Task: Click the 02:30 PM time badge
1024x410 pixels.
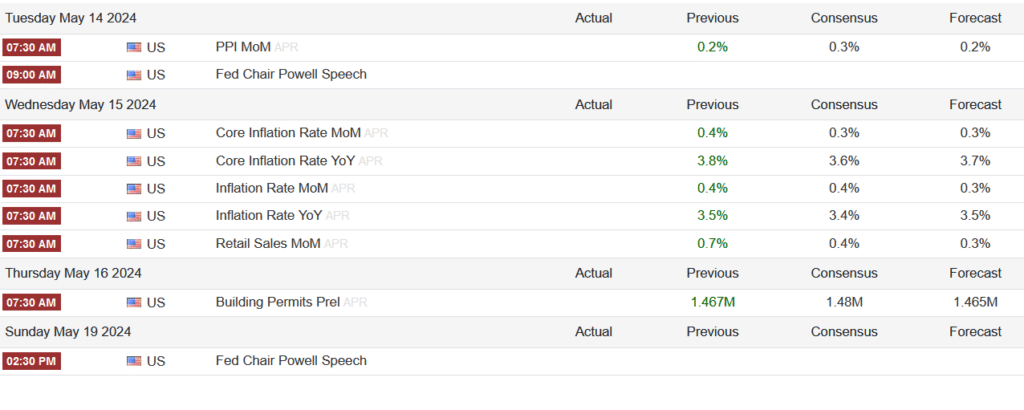Action: (x=31, y=361)
